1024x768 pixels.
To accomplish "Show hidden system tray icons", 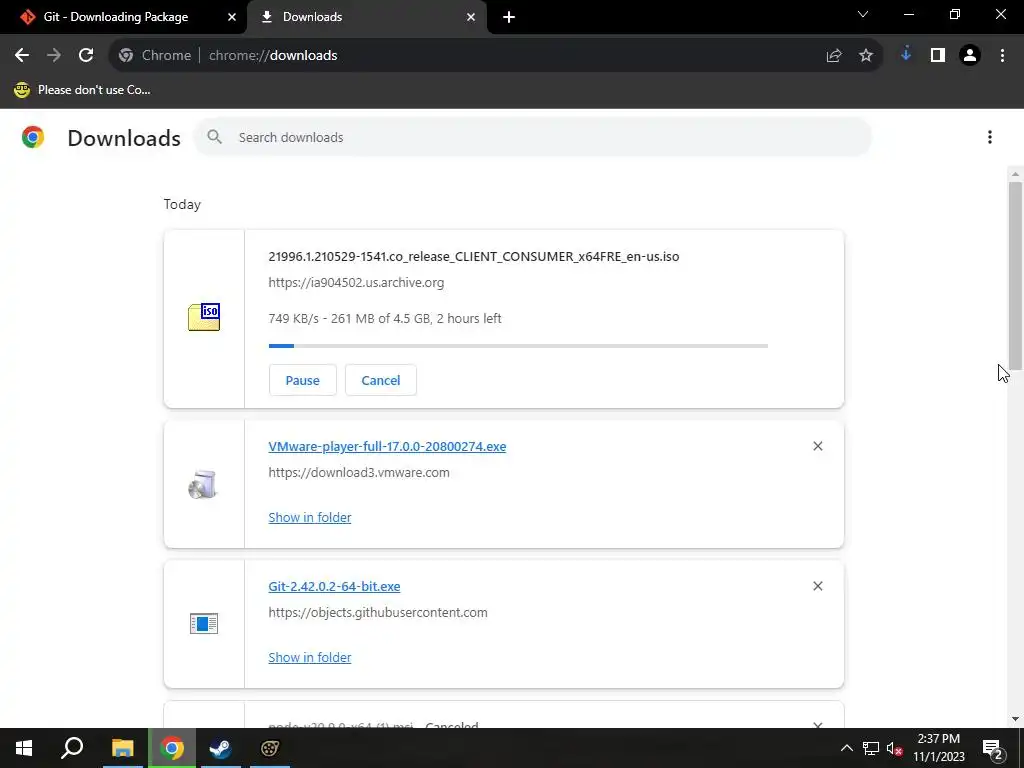I will click(x=846, y=748).
